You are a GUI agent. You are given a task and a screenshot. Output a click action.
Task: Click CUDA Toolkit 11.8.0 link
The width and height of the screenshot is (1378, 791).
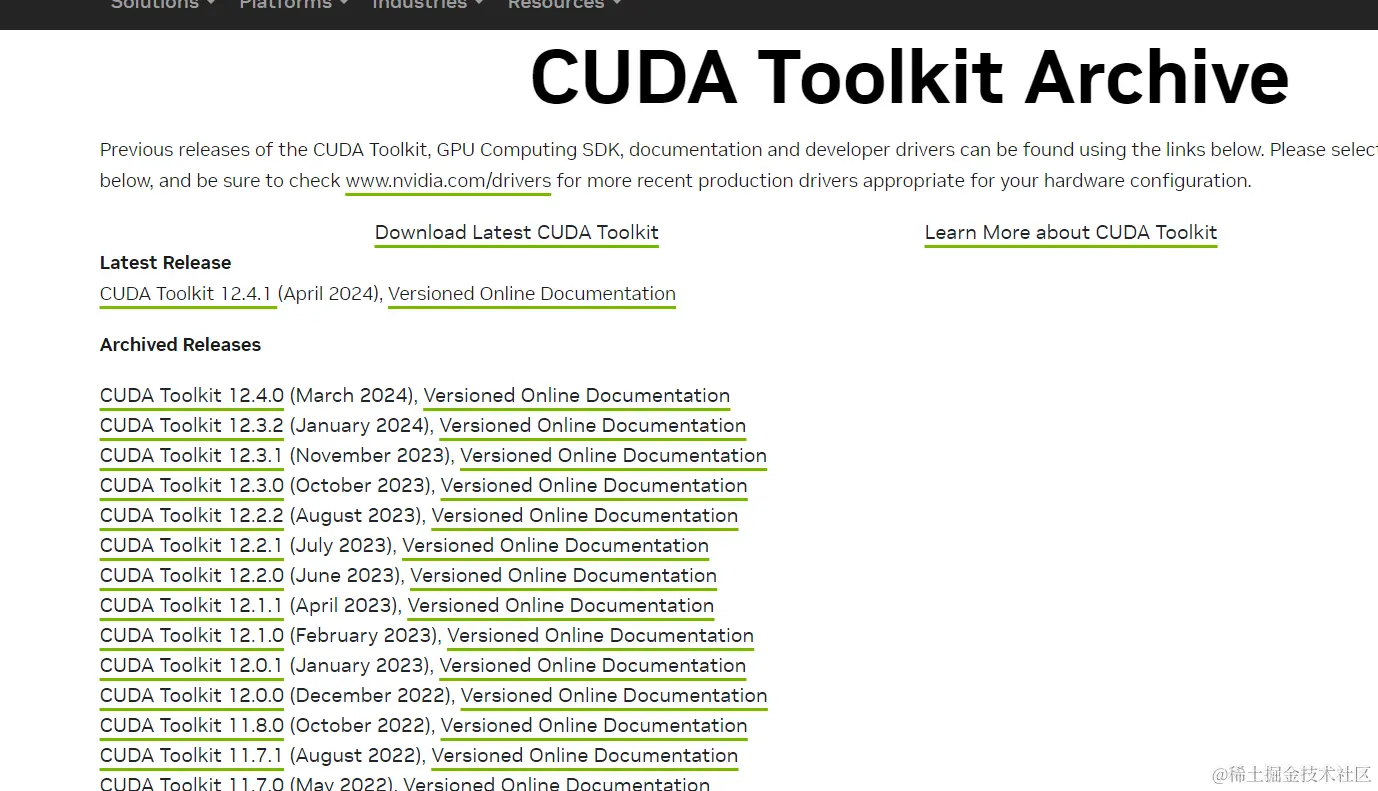coord(192,726)
